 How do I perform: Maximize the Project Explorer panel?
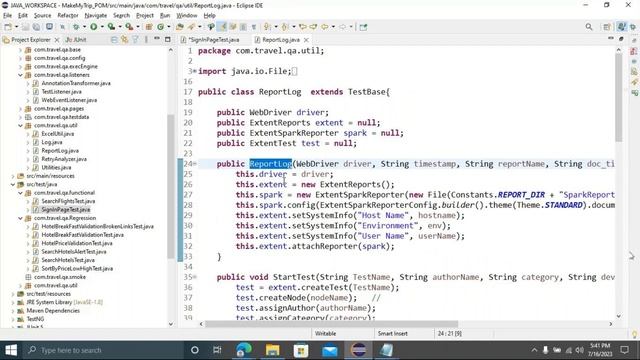pyautogui.click(x=167, y=39)
